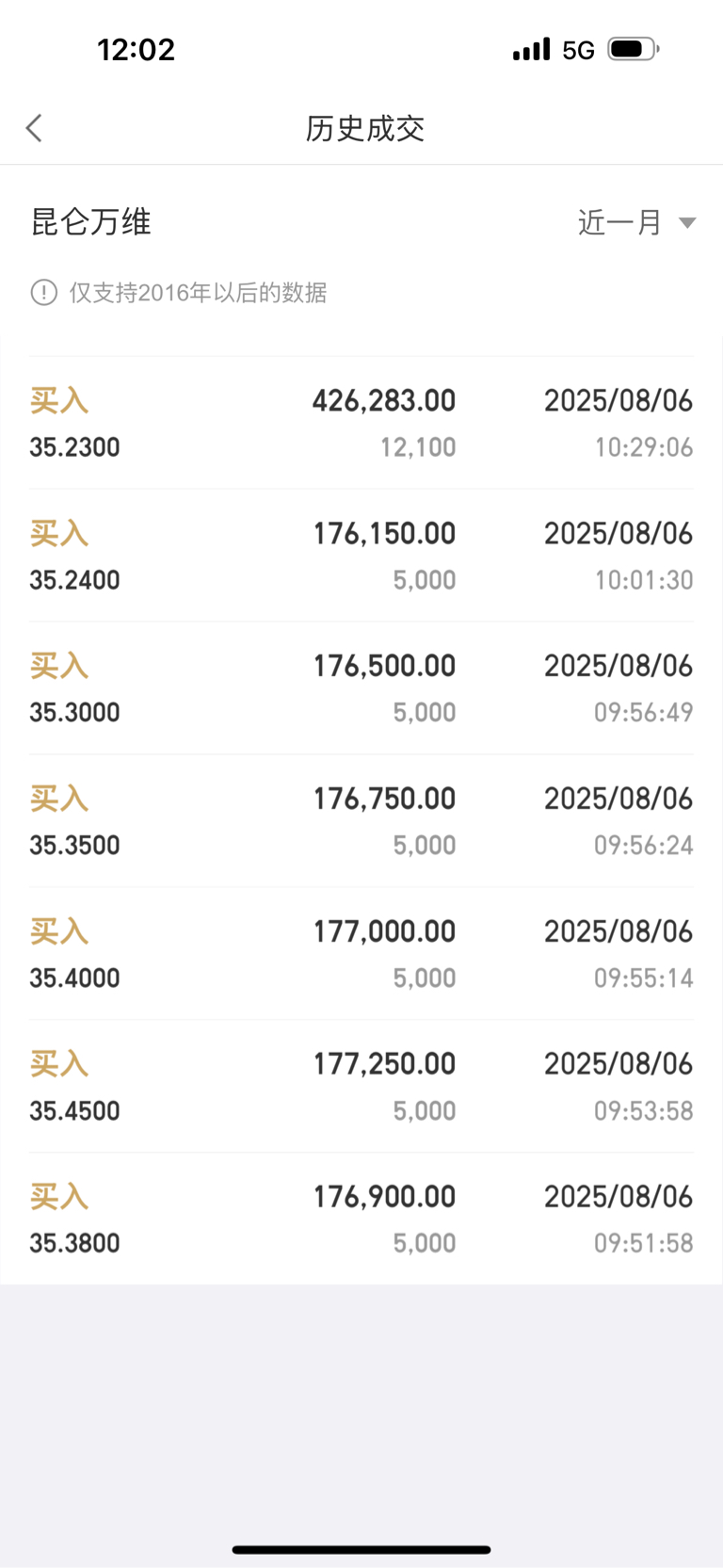The width and height of the screenshot is (723, 1568).
Task: Tap the cellular signal bars icon
Action: point(531,49)
